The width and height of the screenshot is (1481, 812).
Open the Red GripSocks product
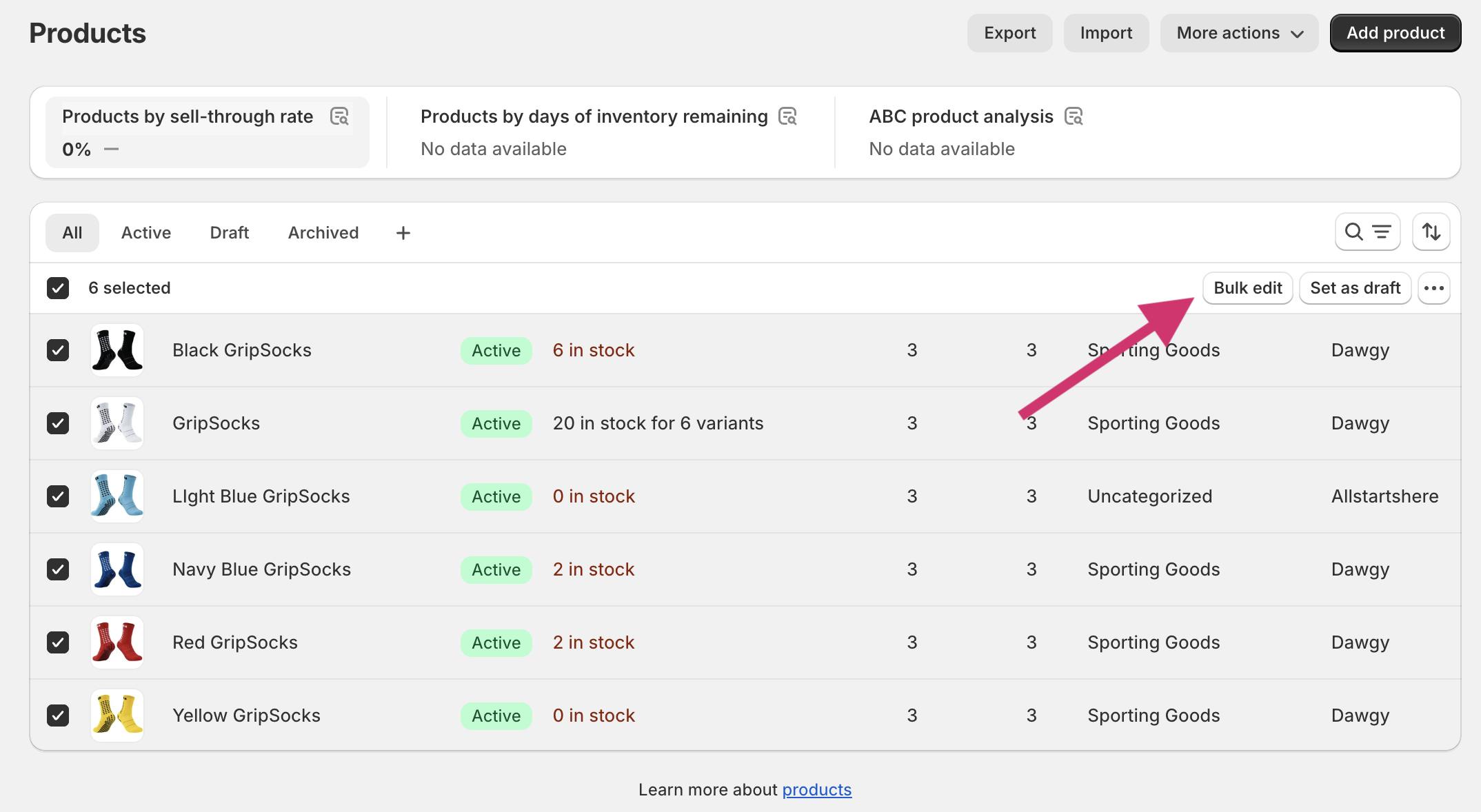[235, 642]
